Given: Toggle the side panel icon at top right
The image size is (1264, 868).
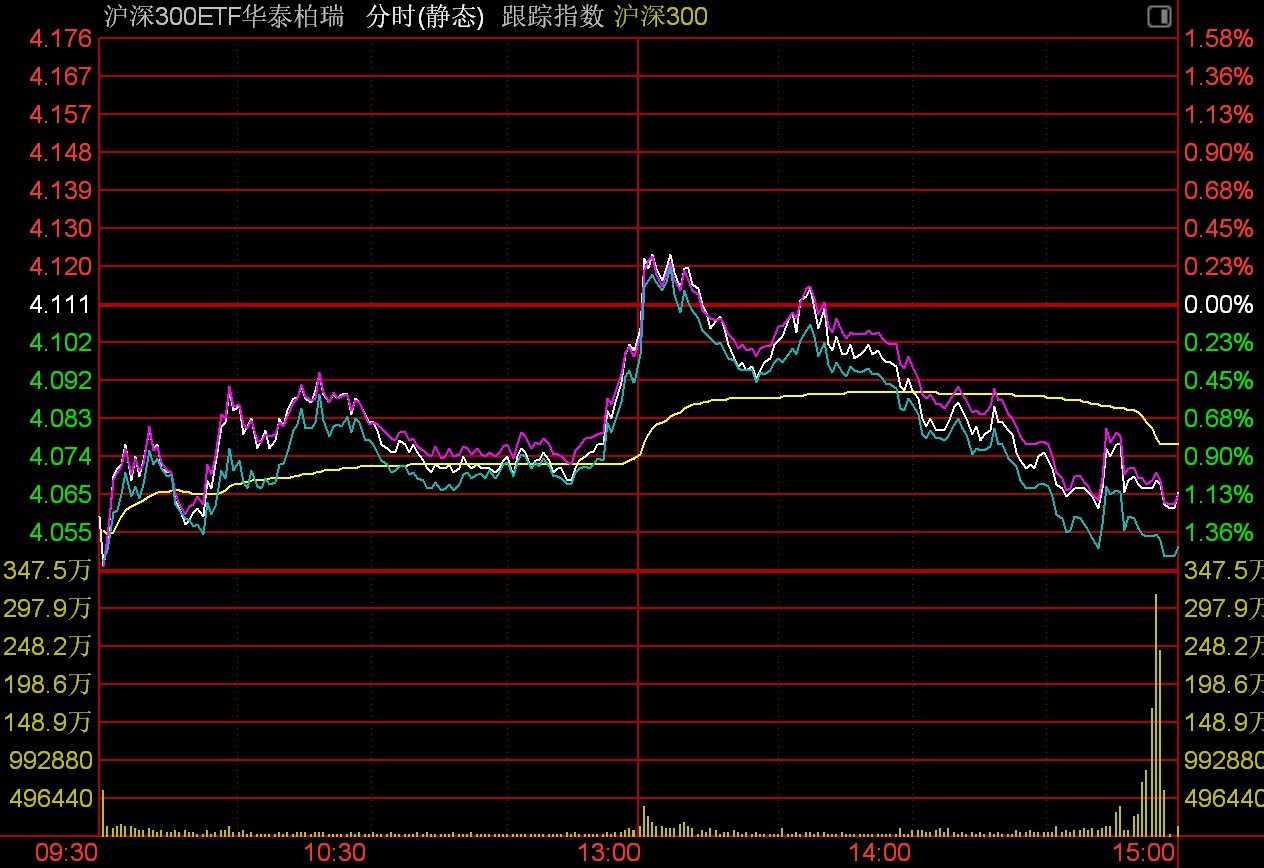Looking at the screenshot, I should pos(1159,16).
